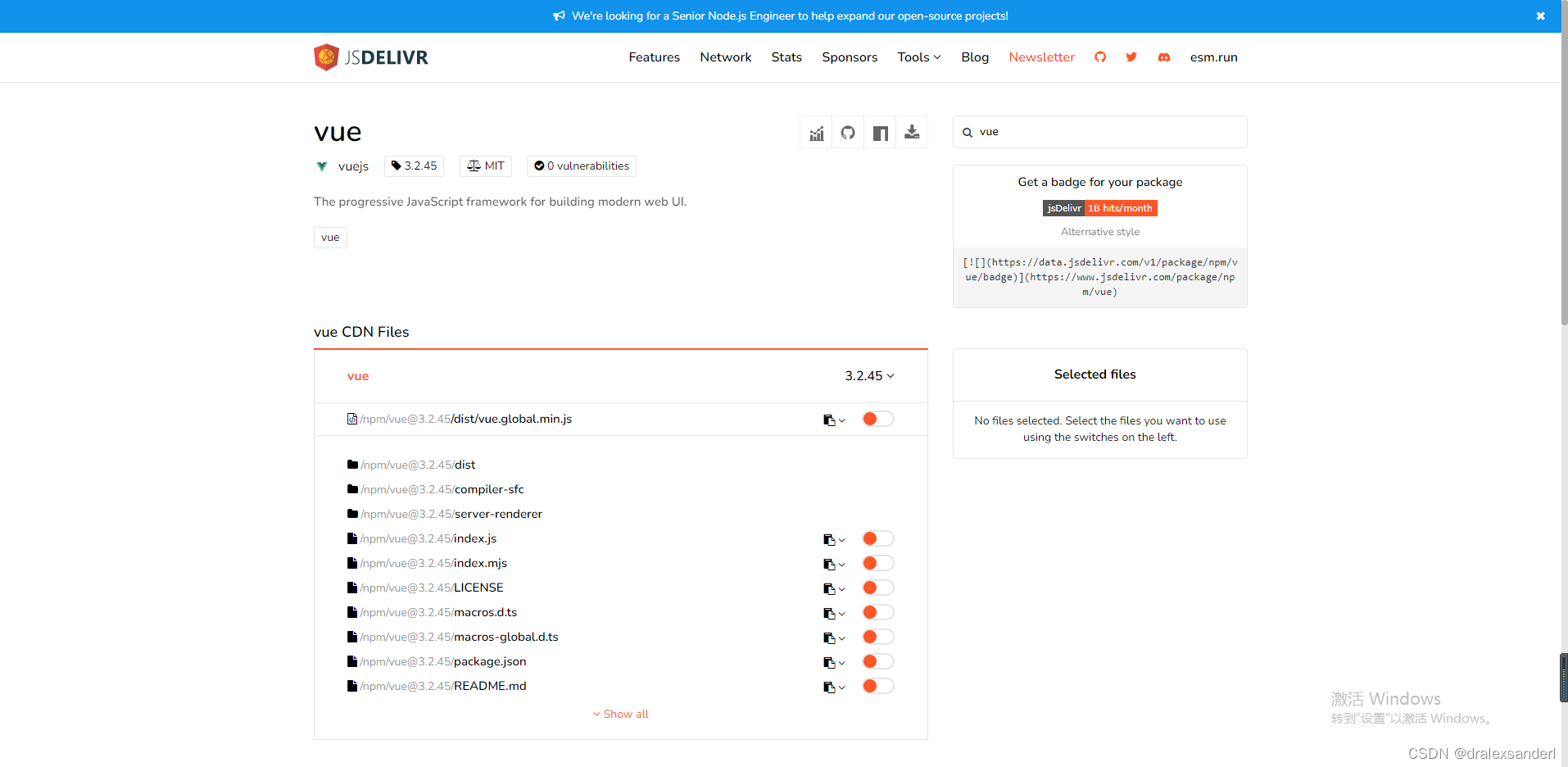The image size is (1568, 767).
Task: Toggle selection of index.mjs
Action: [x=877, y=563]
